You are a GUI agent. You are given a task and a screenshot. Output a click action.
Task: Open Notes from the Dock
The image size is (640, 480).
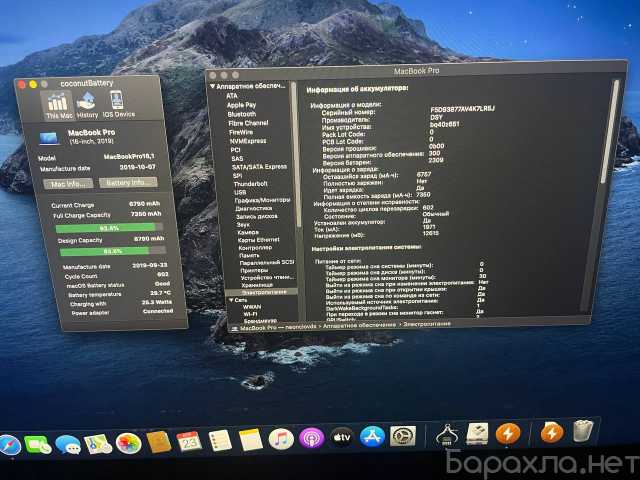(x=250, y=440)
